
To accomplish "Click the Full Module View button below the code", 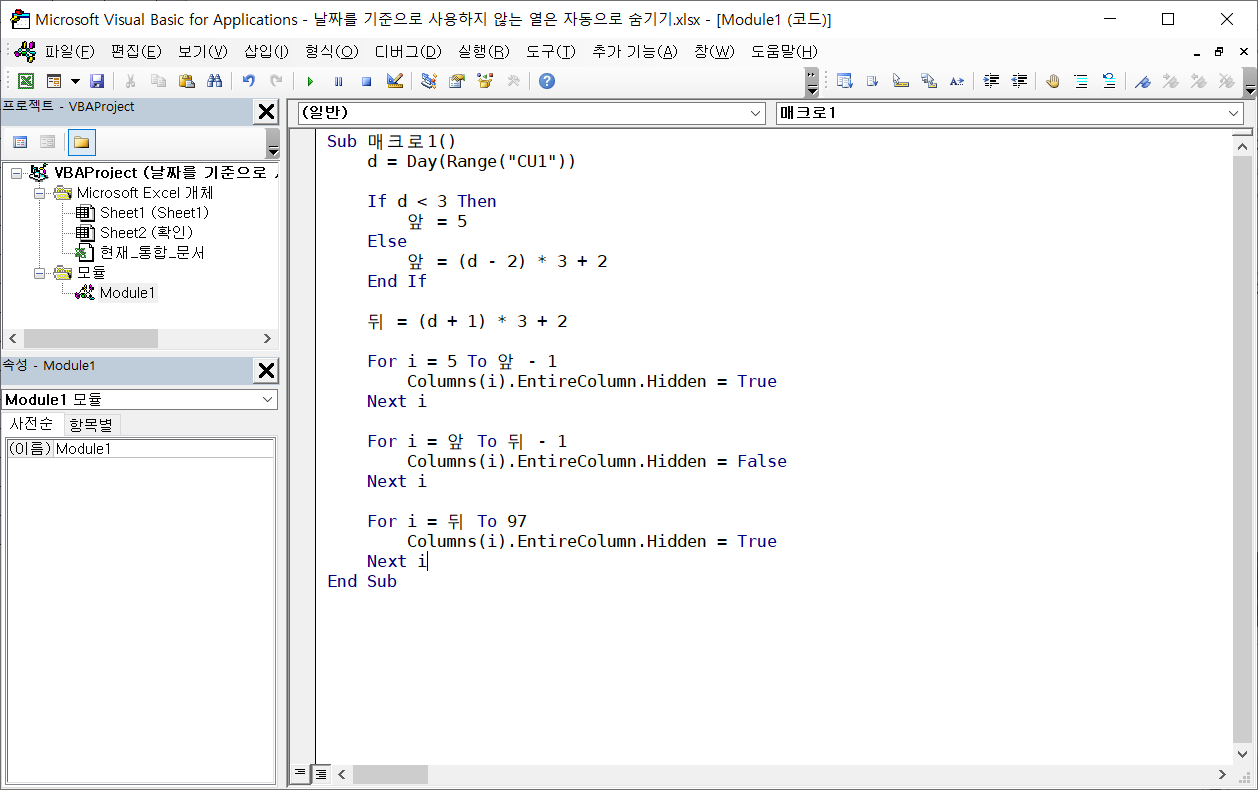I will [320, 774].
